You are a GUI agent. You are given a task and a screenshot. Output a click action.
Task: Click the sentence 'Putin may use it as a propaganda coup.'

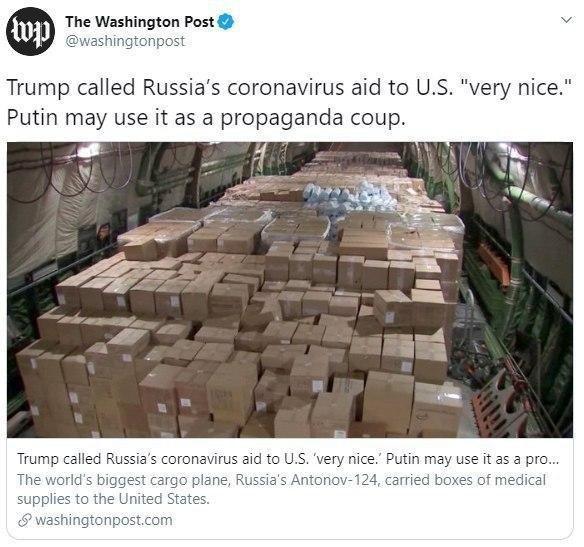coord(206,118)
